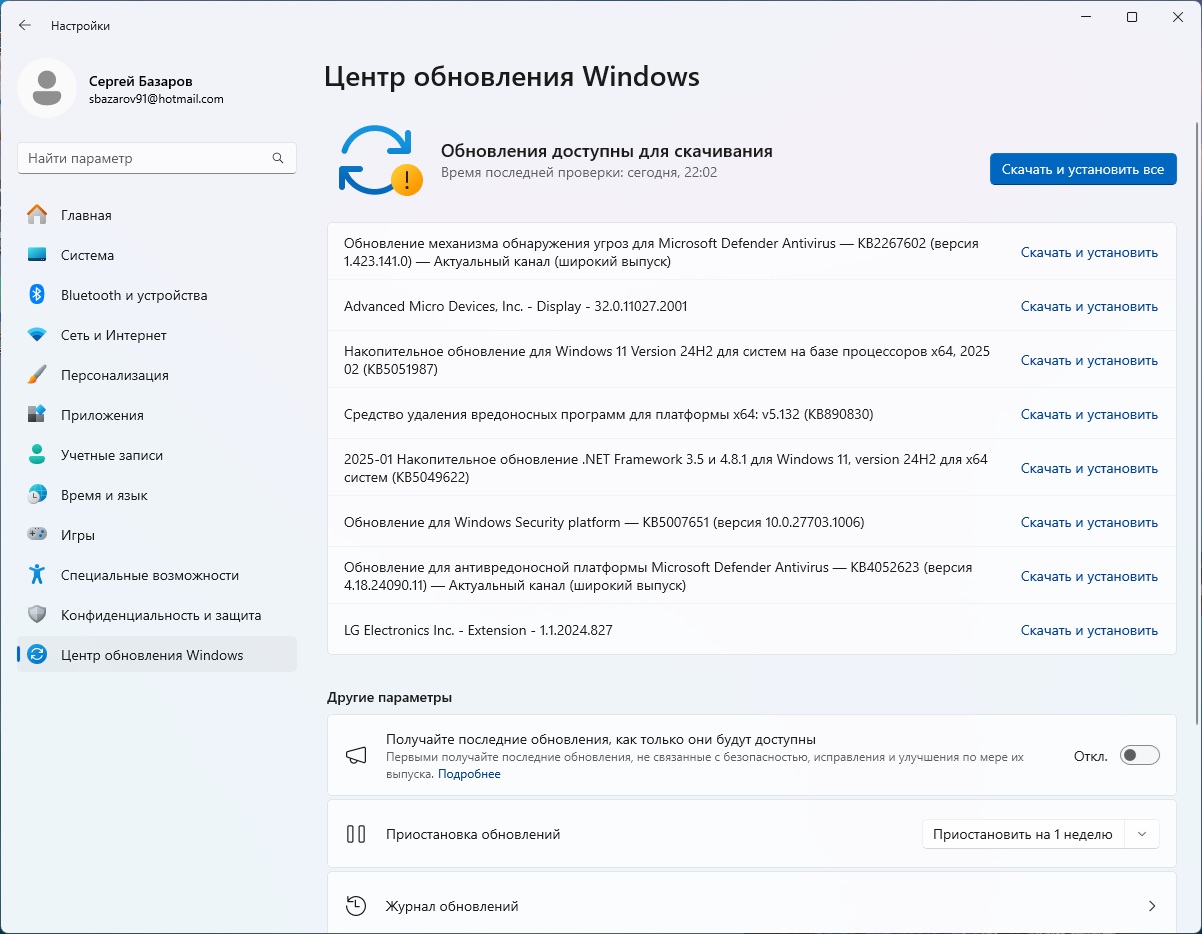Screen dimensions: 1202x934
Task: Download the KB2267602 Defender threat update
Action: tap(1089, 253)
